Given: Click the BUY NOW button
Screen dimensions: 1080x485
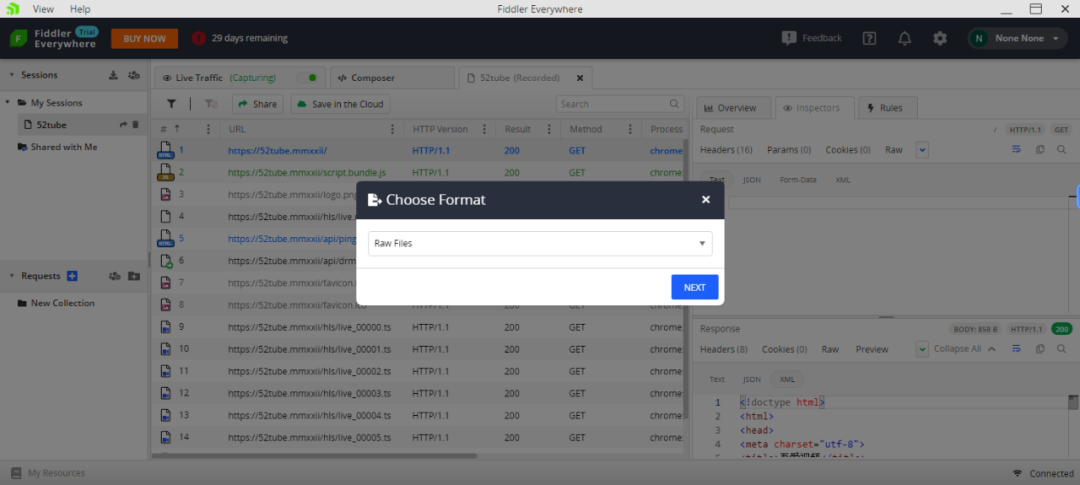Looking at the screenshot, I should (144, 38).
